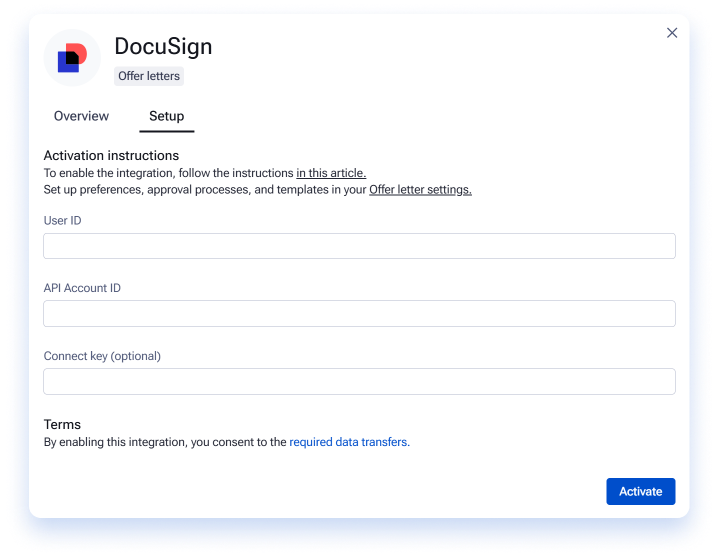Click into the API Account ID field
Screen dimensions: 718x556
pyautogui.click(x=359, y=314)
